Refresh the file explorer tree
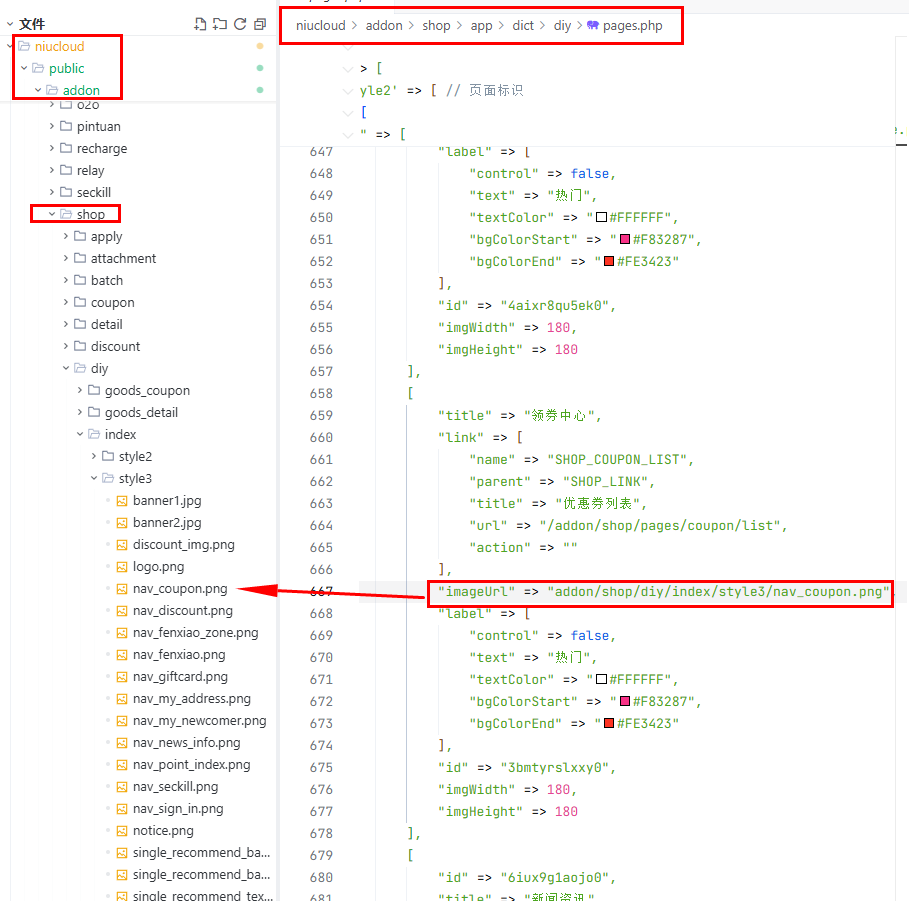 (x=240, y=24)
